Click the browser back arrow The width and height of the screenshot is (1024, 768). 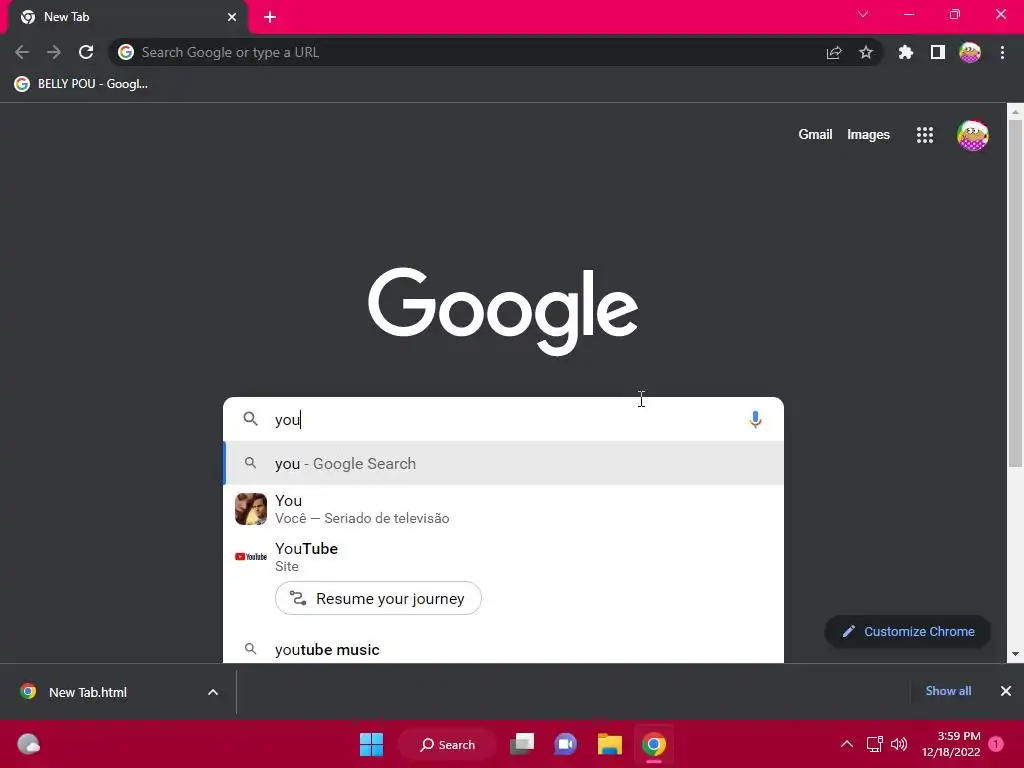point(22,52)
